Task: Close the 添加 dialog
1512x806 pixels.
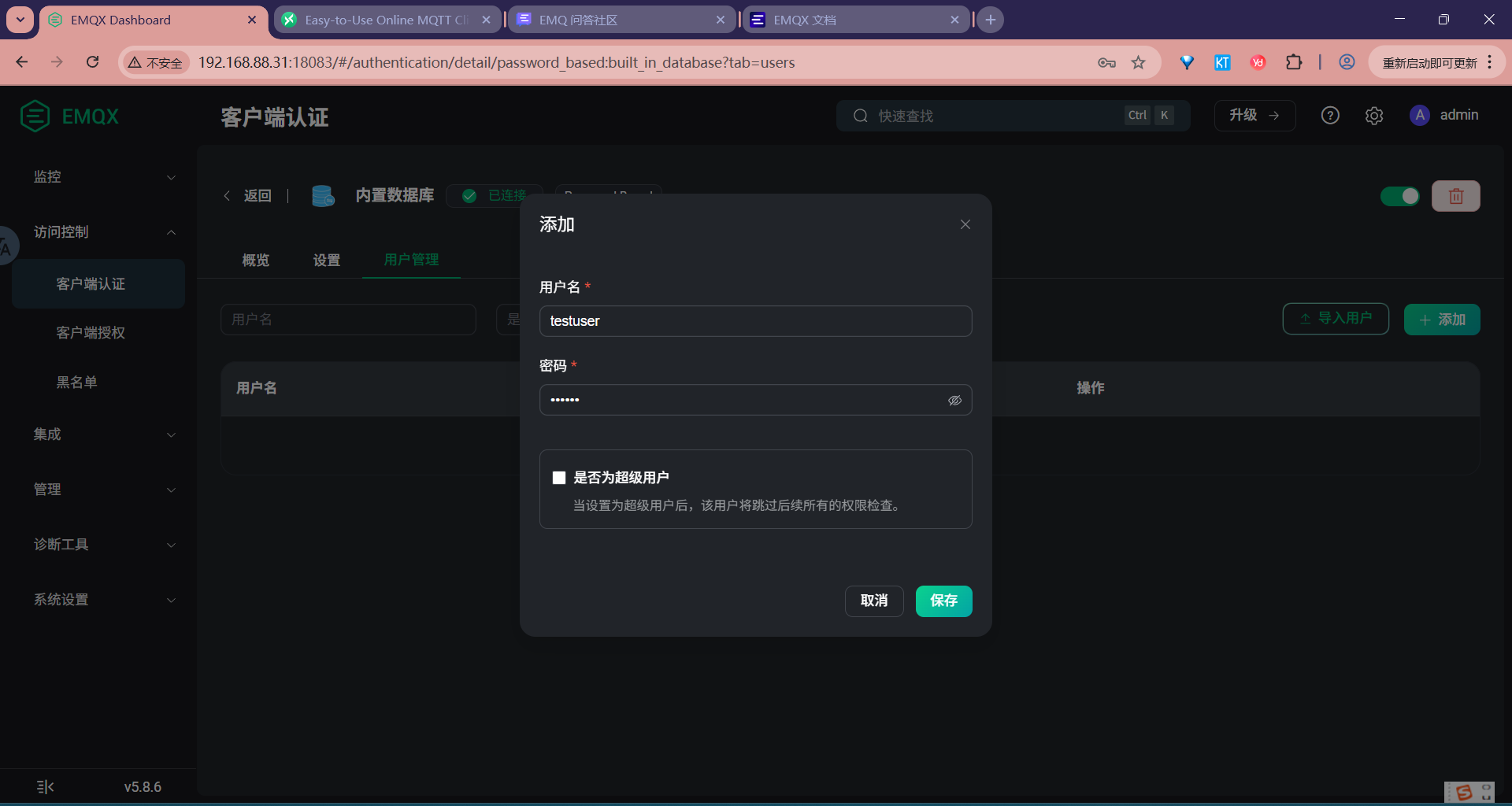Action: pyautogui.click(x=965, y=224)
